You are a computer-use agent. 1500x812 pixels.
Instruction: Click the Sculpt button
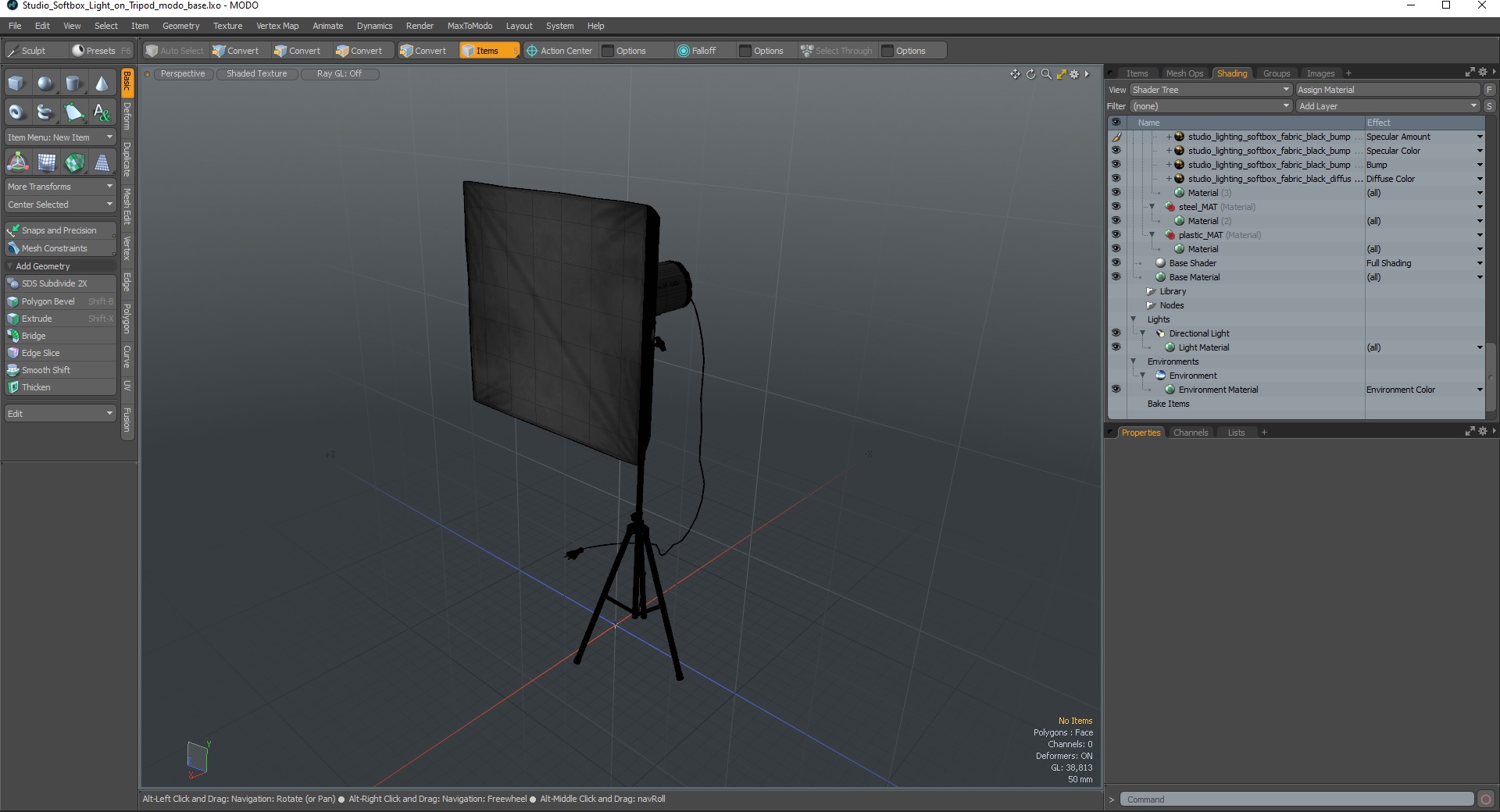coord(34,51)
